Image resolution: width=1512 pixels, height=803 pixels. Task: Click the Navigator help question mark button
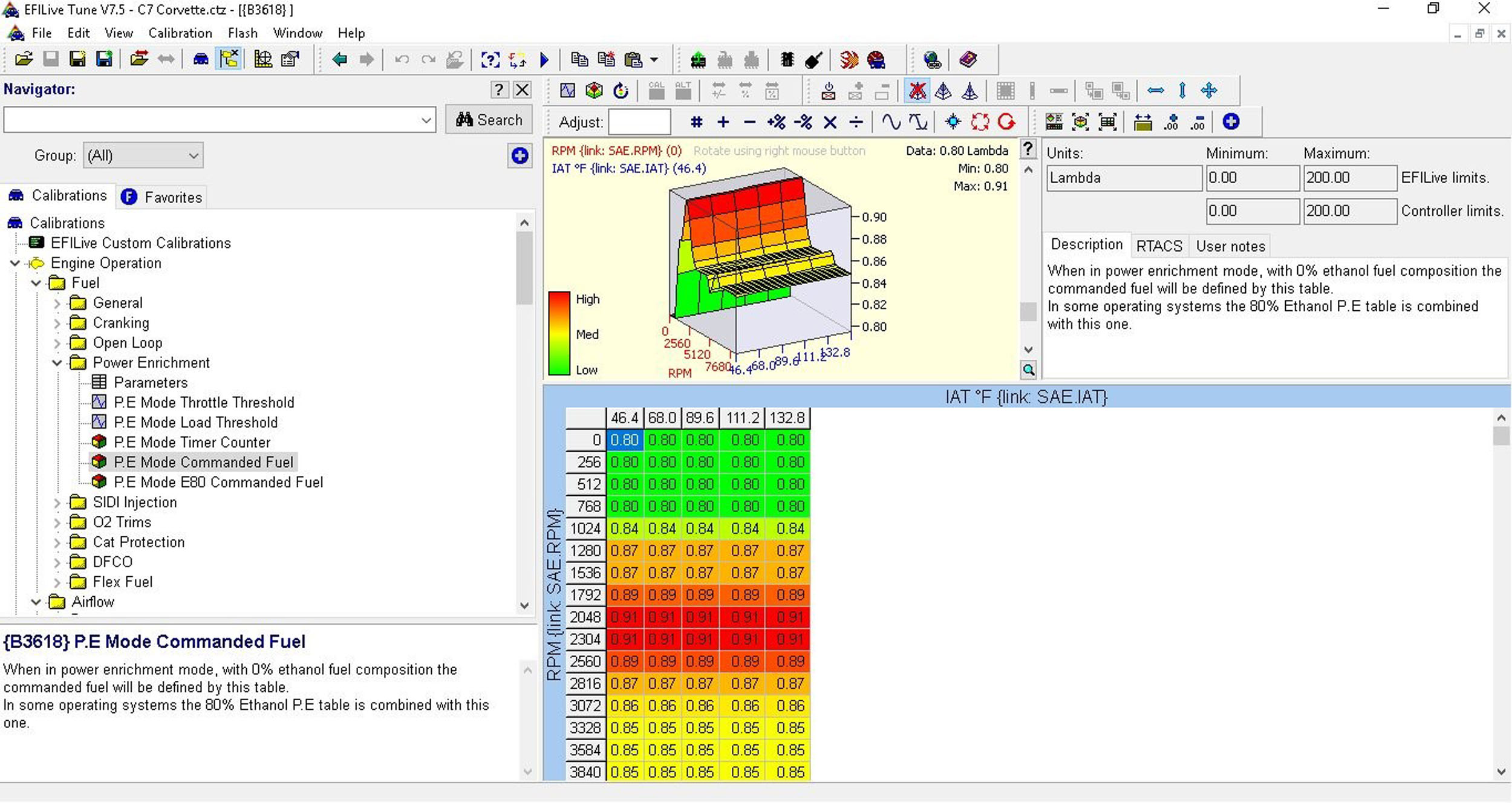[498, 90]
